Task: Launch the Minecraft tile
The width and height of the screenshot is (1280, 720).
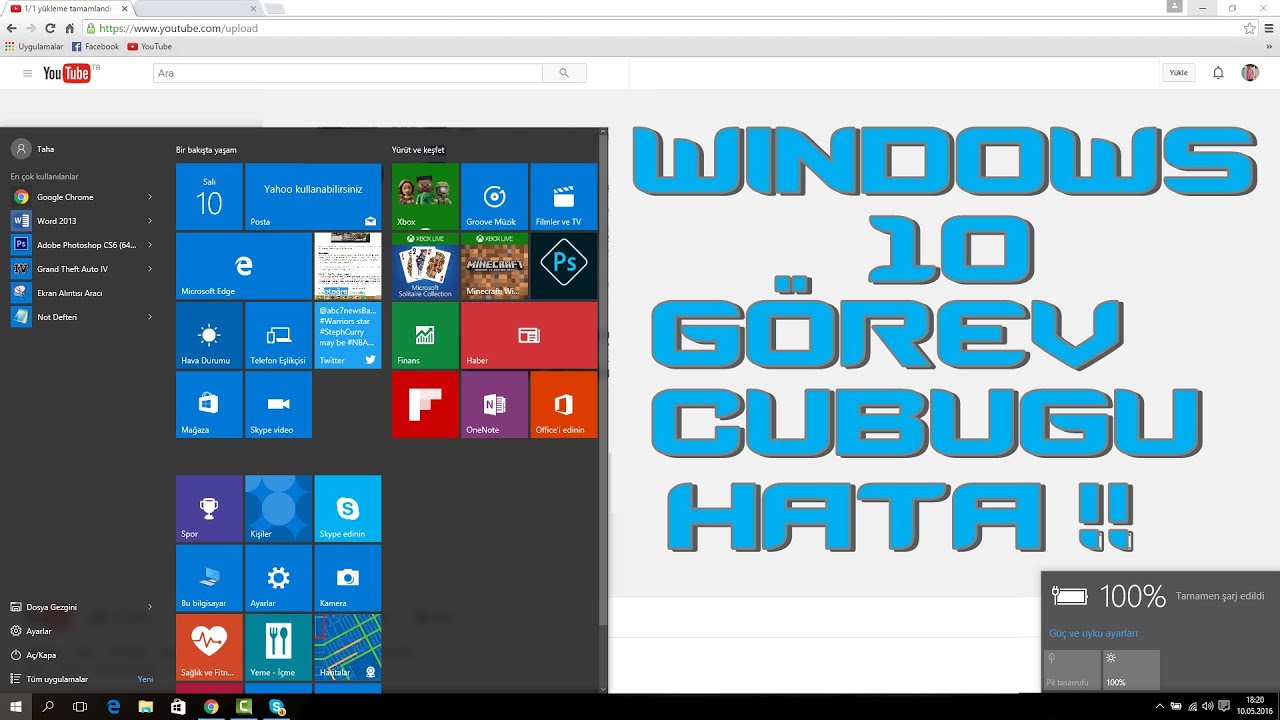Action: [494, 266]
